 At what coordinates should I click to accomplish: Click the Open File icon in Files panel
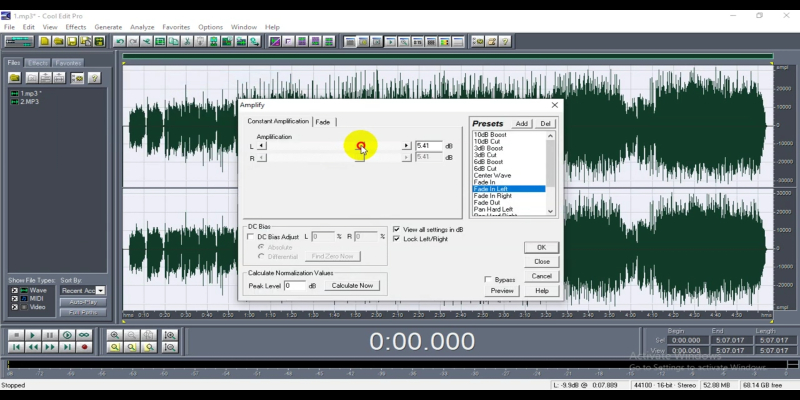coord(16,77)
